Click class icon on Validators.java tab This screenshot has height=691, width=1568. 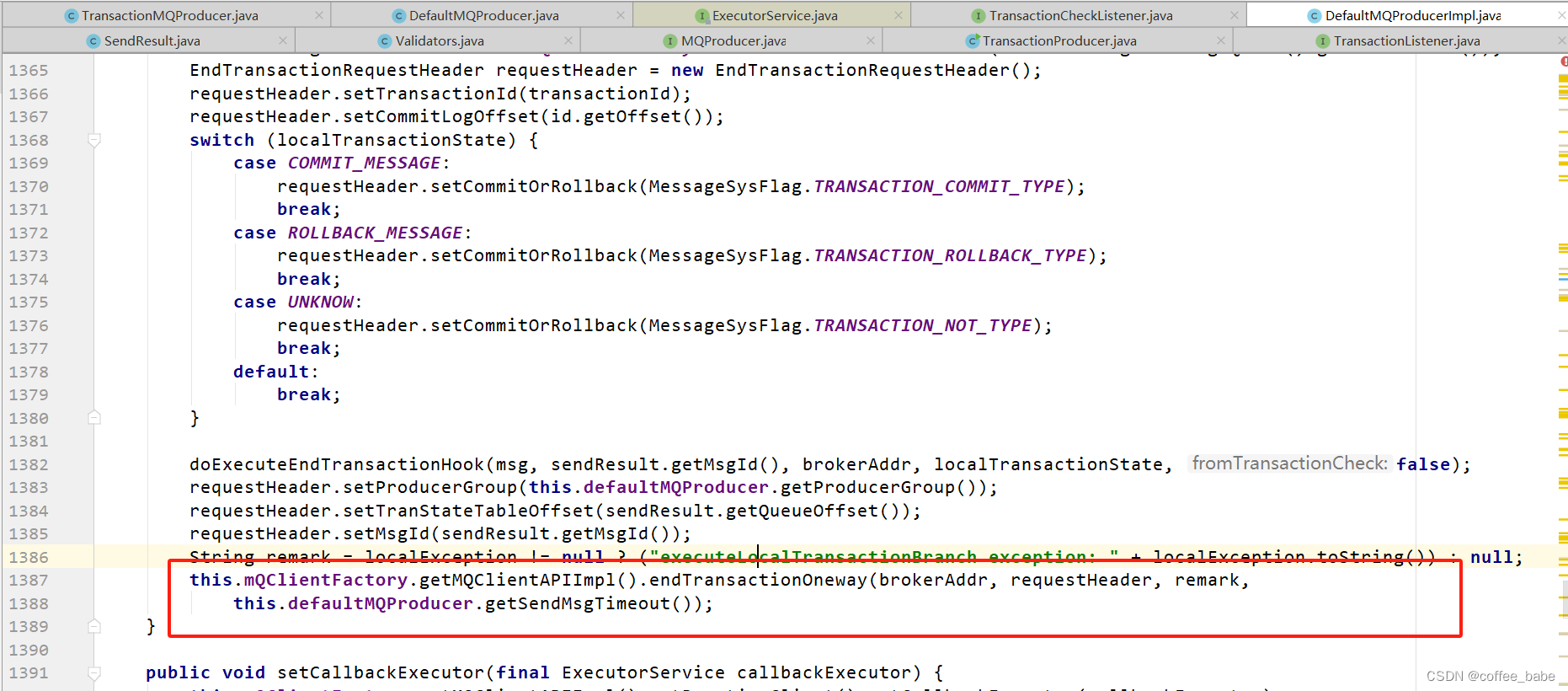click(x=385, y=41)
